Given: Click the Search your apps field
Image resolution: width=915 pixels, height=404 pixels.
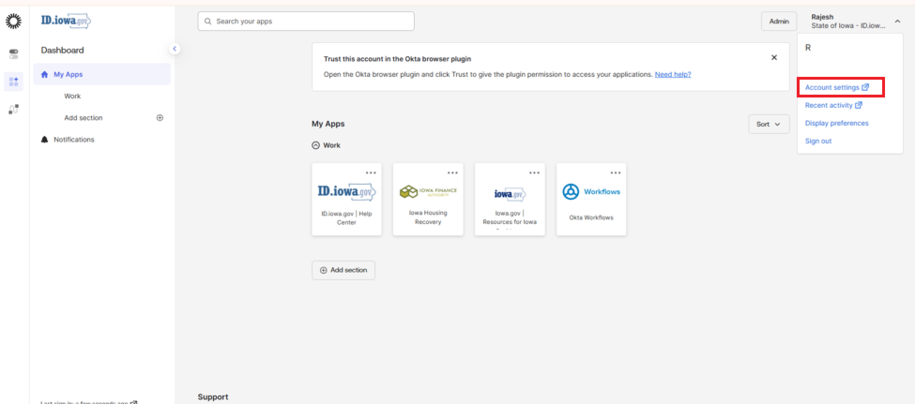Looking at the screenshot, I should pos(306,21).
